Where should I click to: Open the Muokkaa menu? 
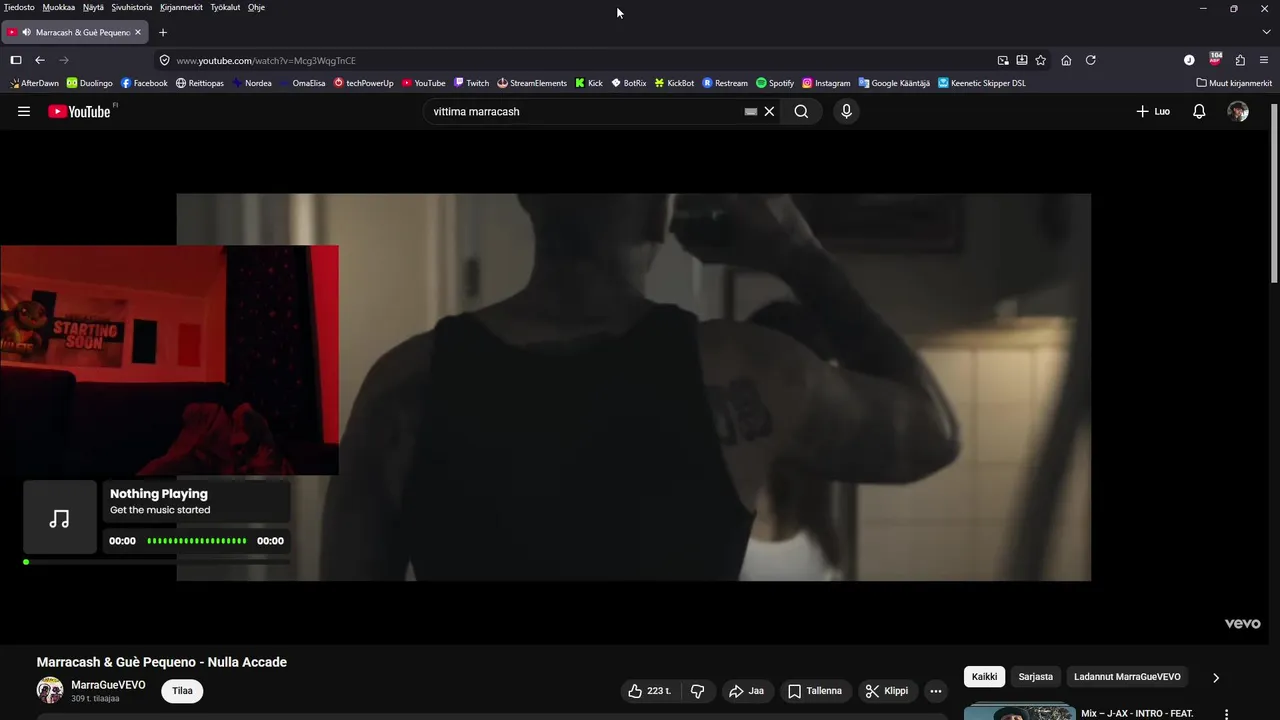59,7
